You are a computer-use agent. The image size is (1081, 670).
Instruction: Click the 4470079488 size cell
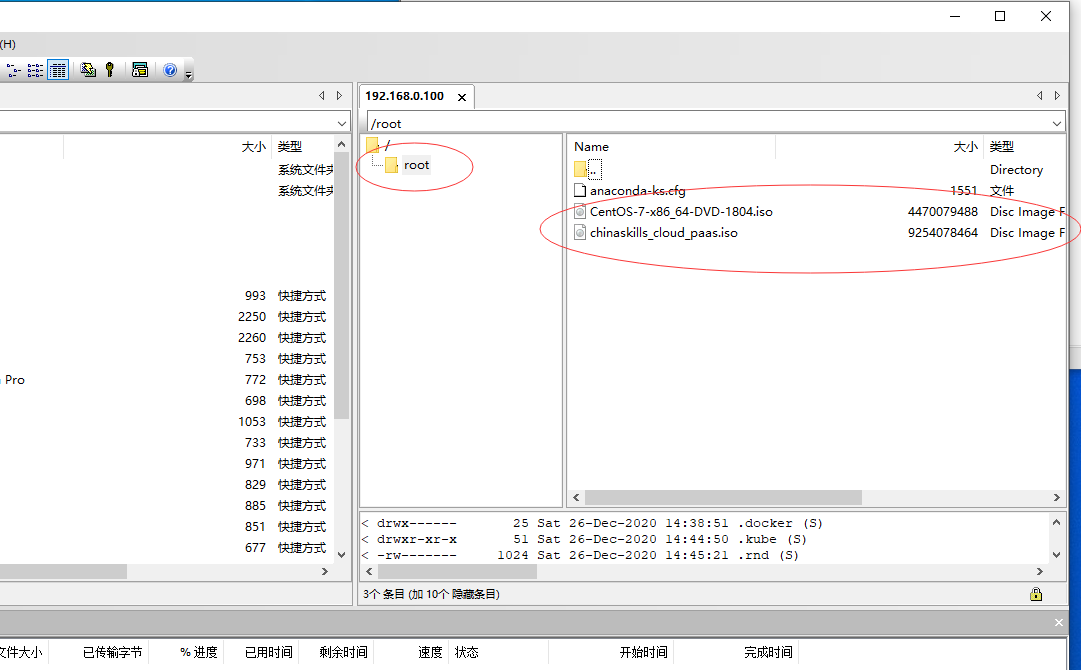point(942,212)
